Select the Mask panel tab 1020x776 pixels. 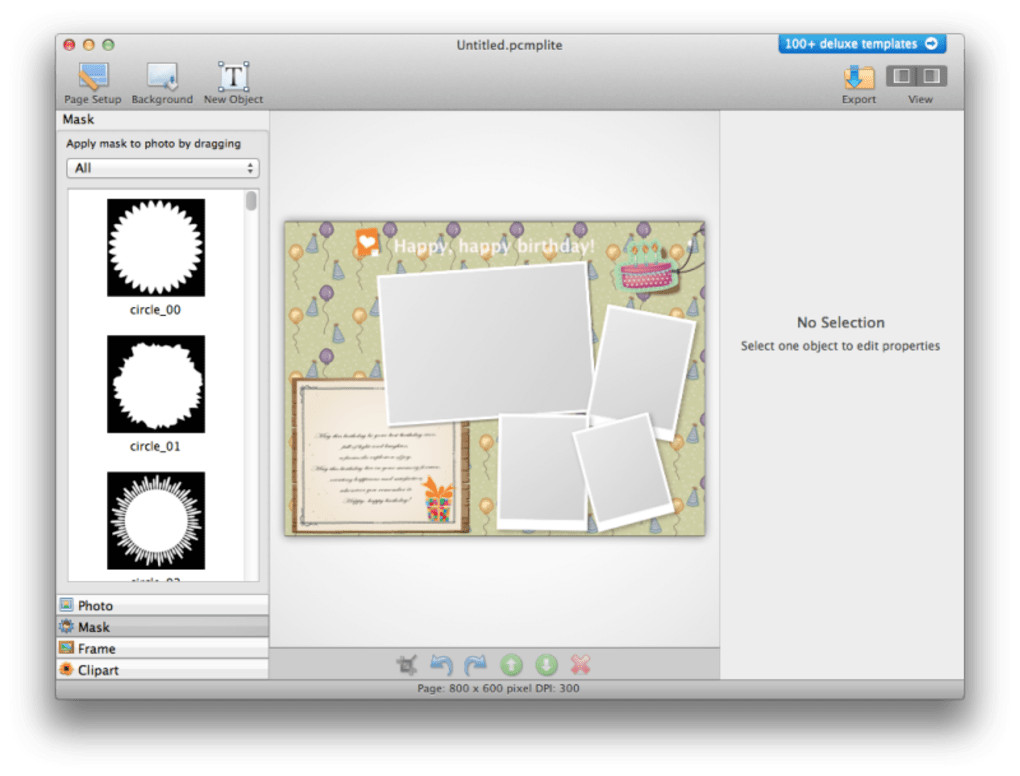[x=162, y=627]
